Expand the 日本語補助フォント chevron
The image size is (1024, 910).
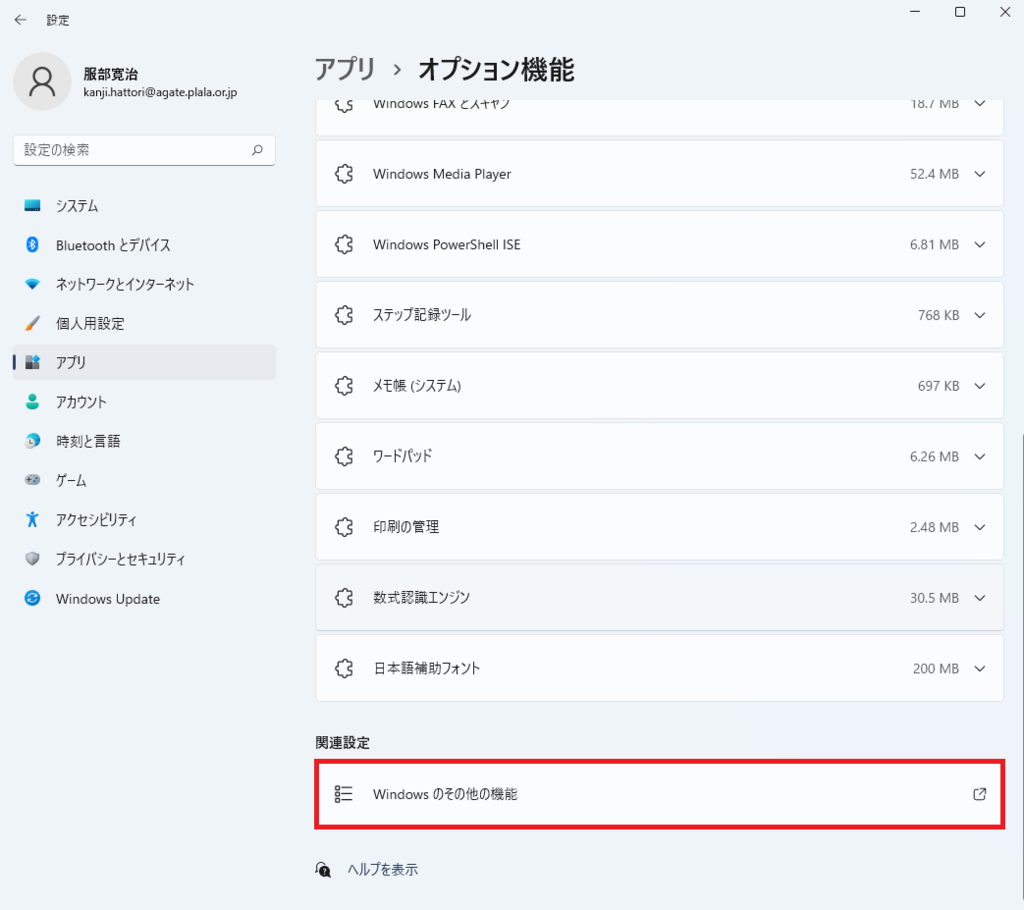pyautogui.click(x=980, y=668)
